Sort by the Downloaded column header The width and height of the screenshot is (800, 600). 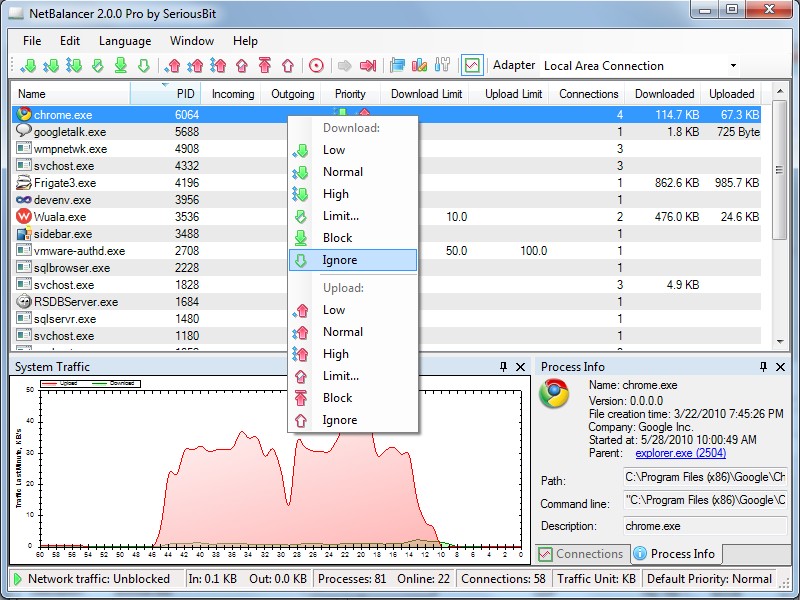click(664, 94)
